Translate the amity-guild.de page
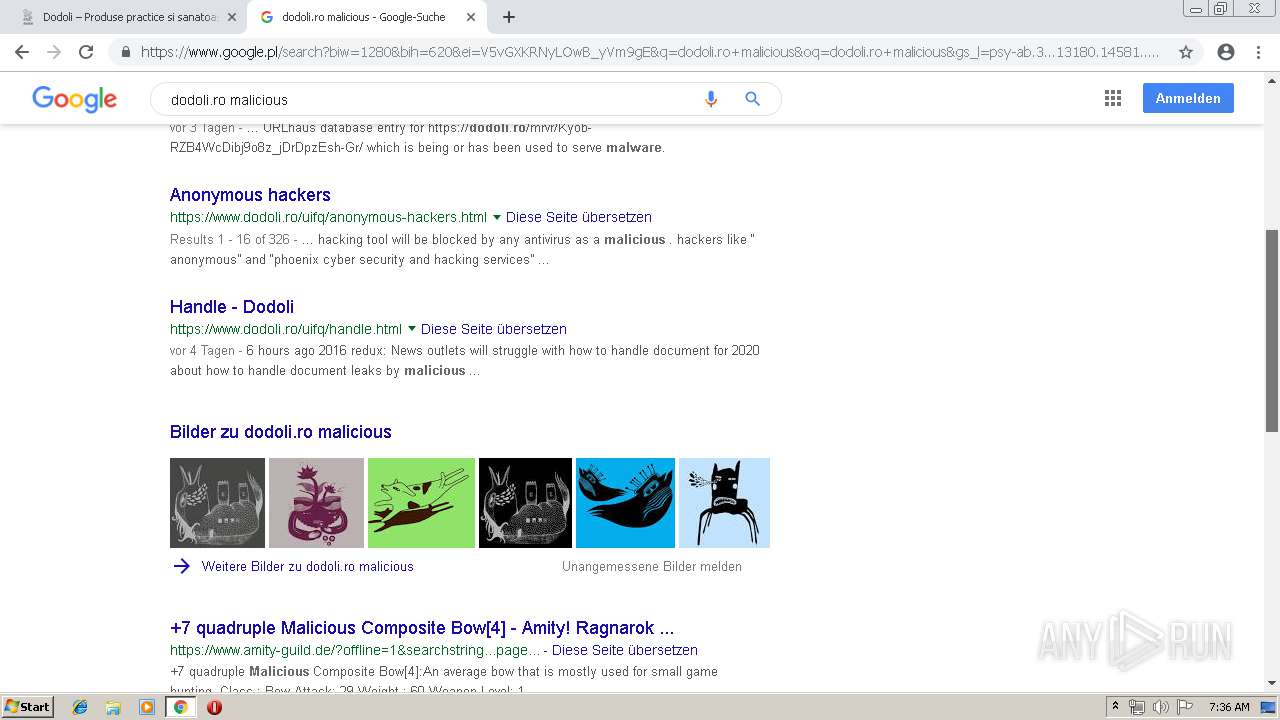Screen dimensions: 1280x720 point(625,650)
